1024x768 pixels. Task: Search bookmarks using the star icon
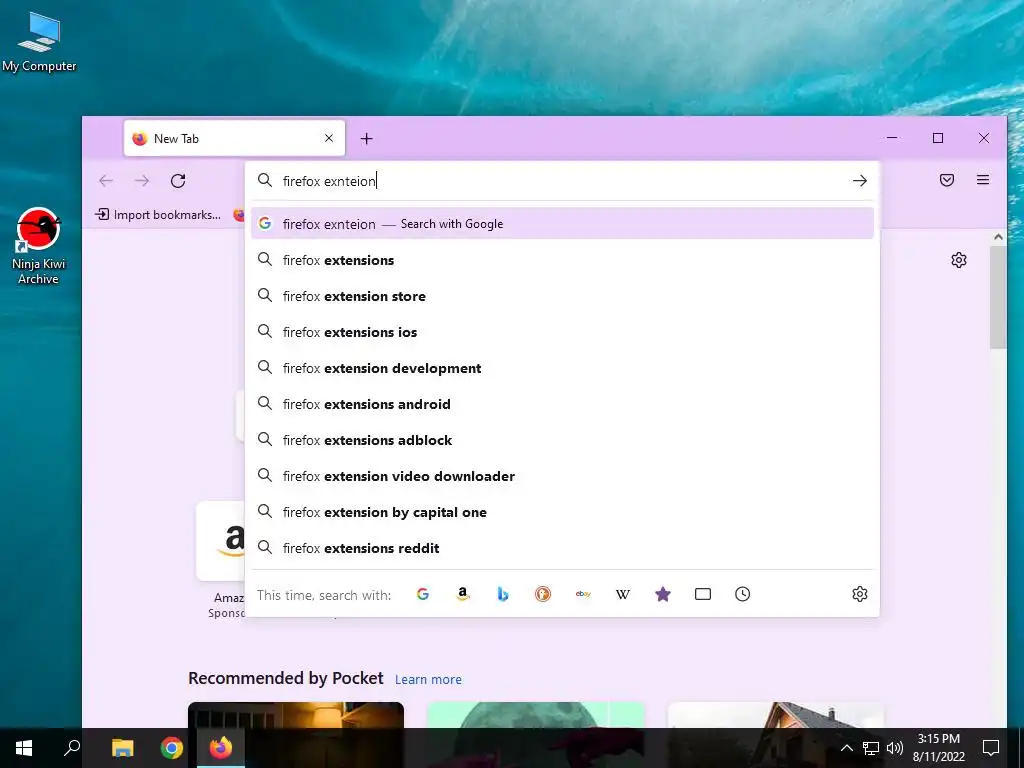point(663,594)
